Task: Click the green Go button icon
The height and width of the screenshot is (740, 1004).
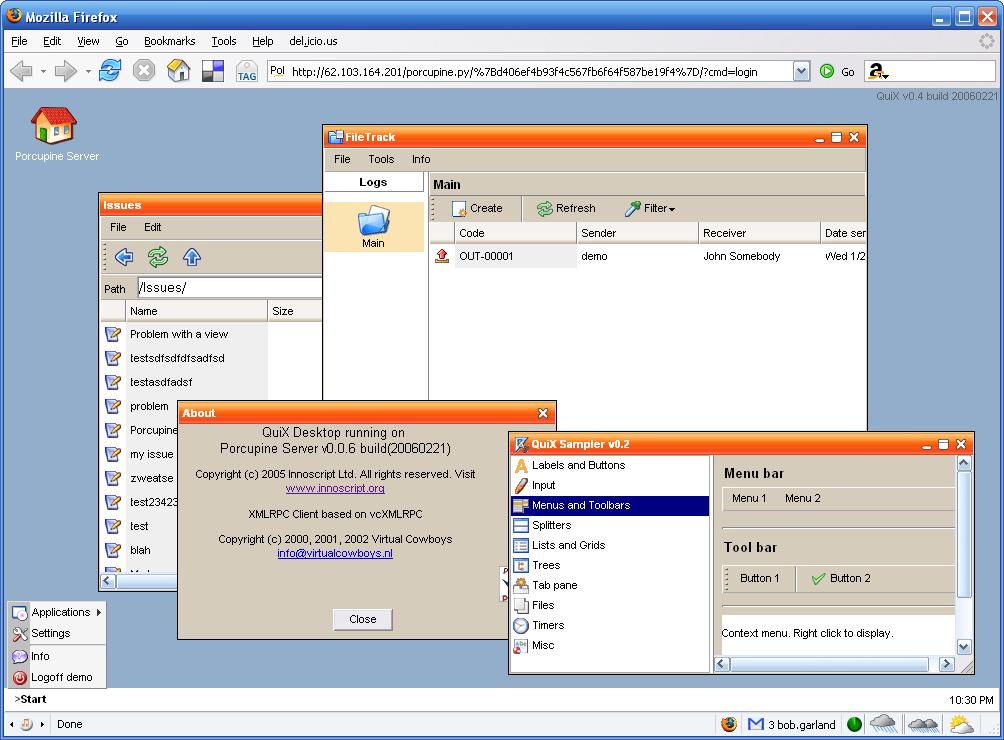Action: [x=827, y=71]
